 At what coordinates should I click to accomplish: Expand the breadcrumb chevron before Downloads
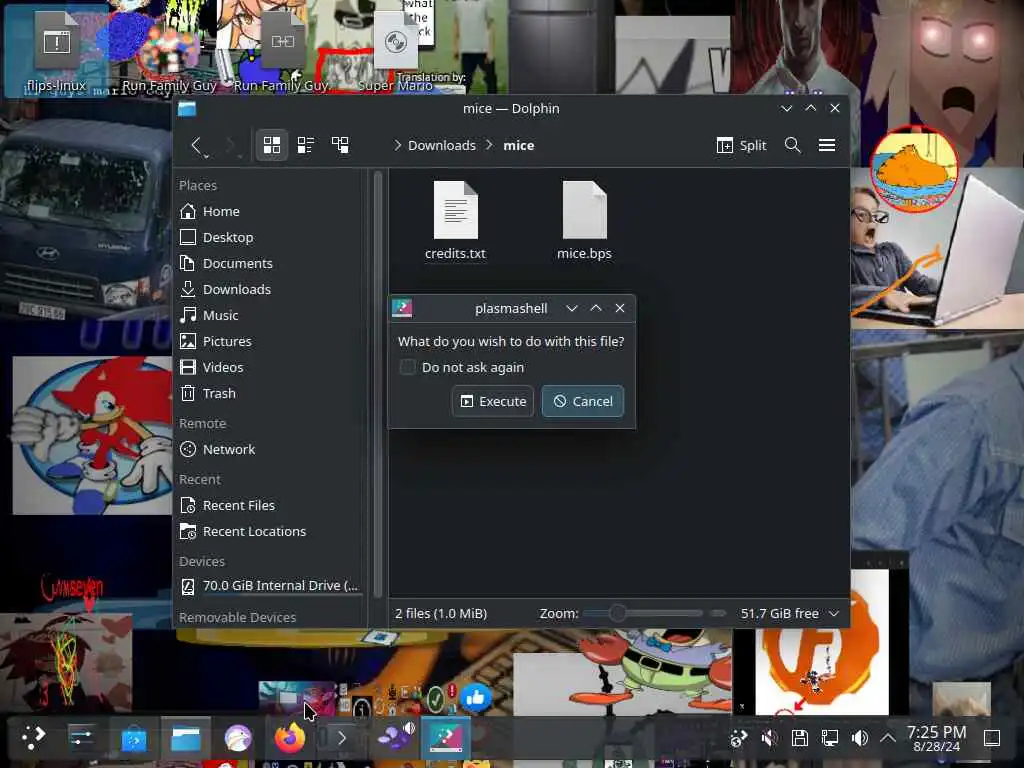[397, 145]
